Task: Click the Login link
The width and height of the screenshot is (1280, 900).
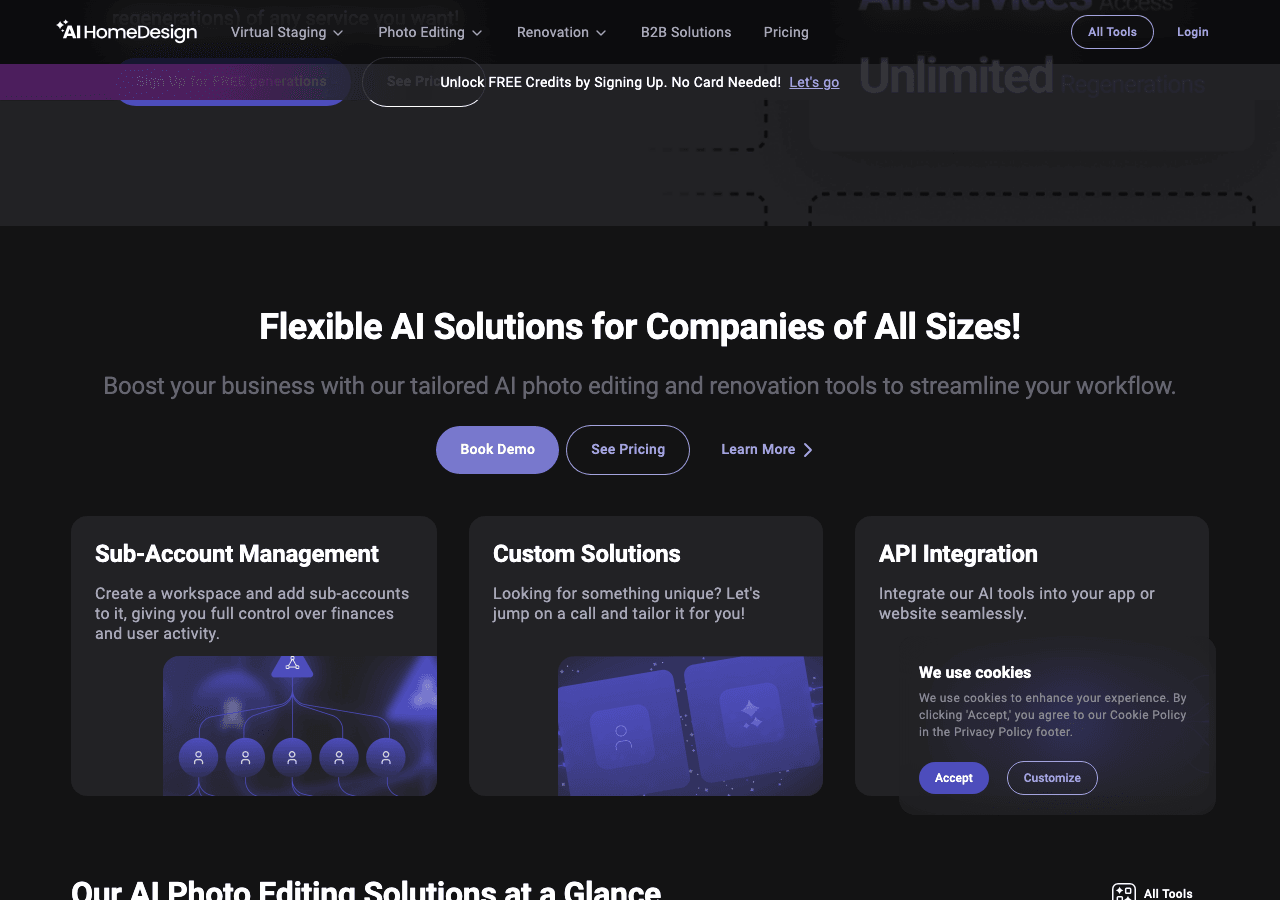Action: (x=1192, y=32)
